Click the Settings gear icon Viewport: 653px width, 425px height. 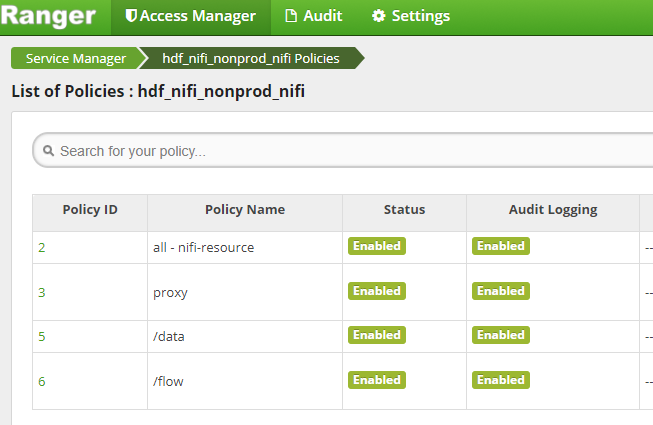[x=378, y=17]
